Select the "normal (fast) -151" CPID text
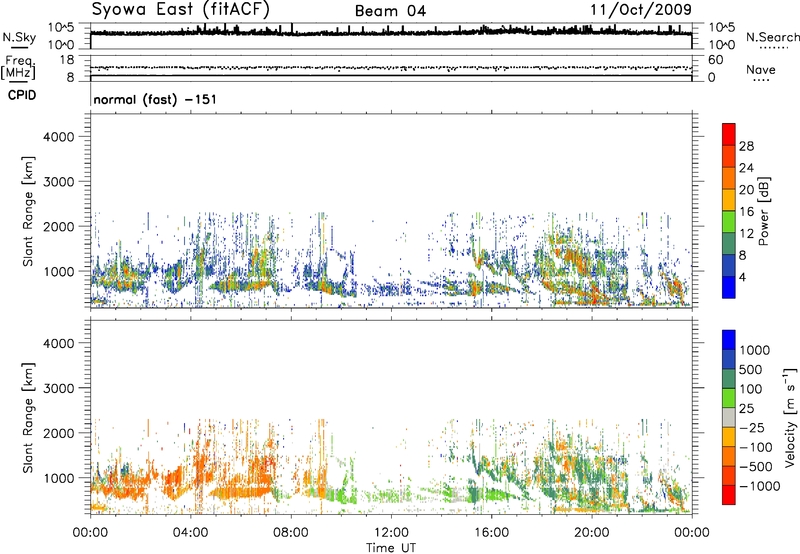800x554 pixels. pyautogui.click(x=155, y=99)
